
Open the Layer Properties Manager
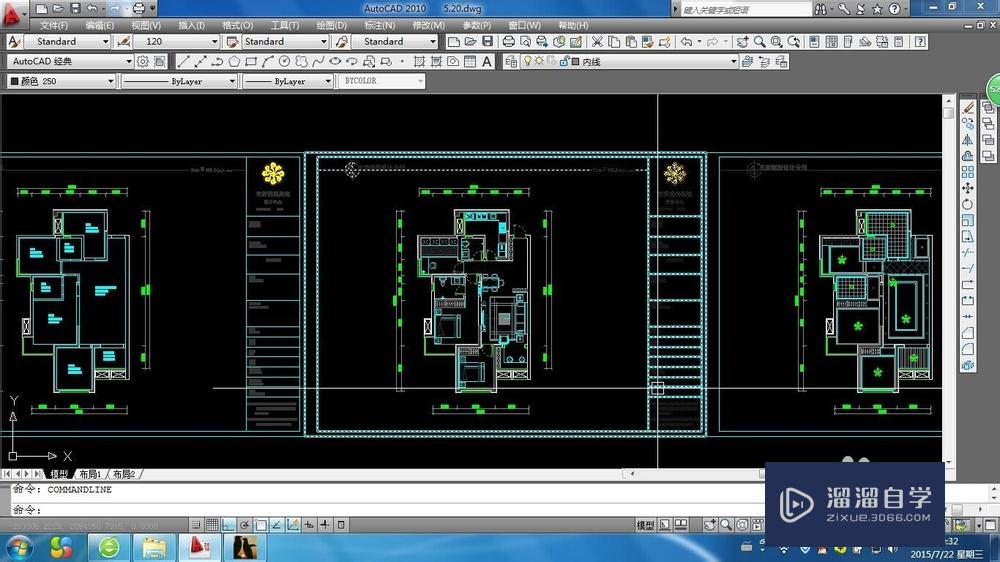[511, 61]
